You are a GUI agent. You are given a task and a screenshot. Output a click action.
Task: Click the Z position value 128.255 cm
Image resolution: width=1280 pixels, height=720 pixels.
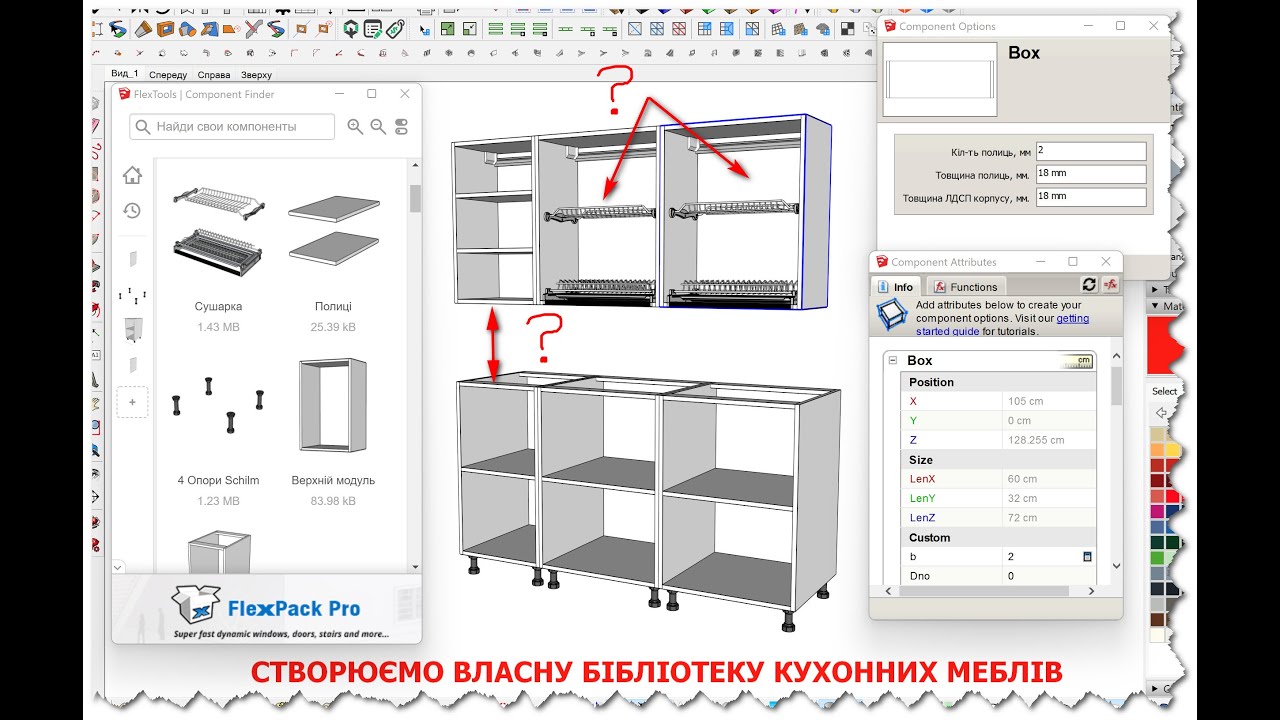[x=1049, y=440]
